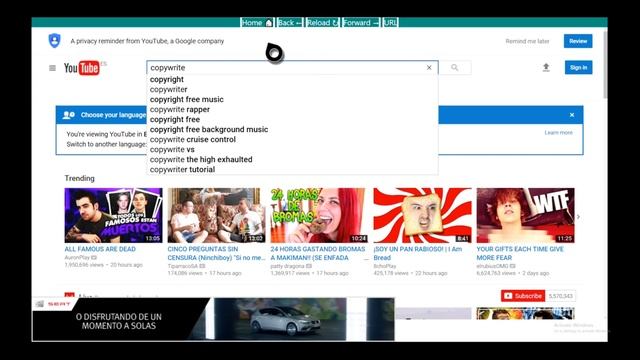Select suggestion "copyright"
Screen dimensions: 640x360
292,79
